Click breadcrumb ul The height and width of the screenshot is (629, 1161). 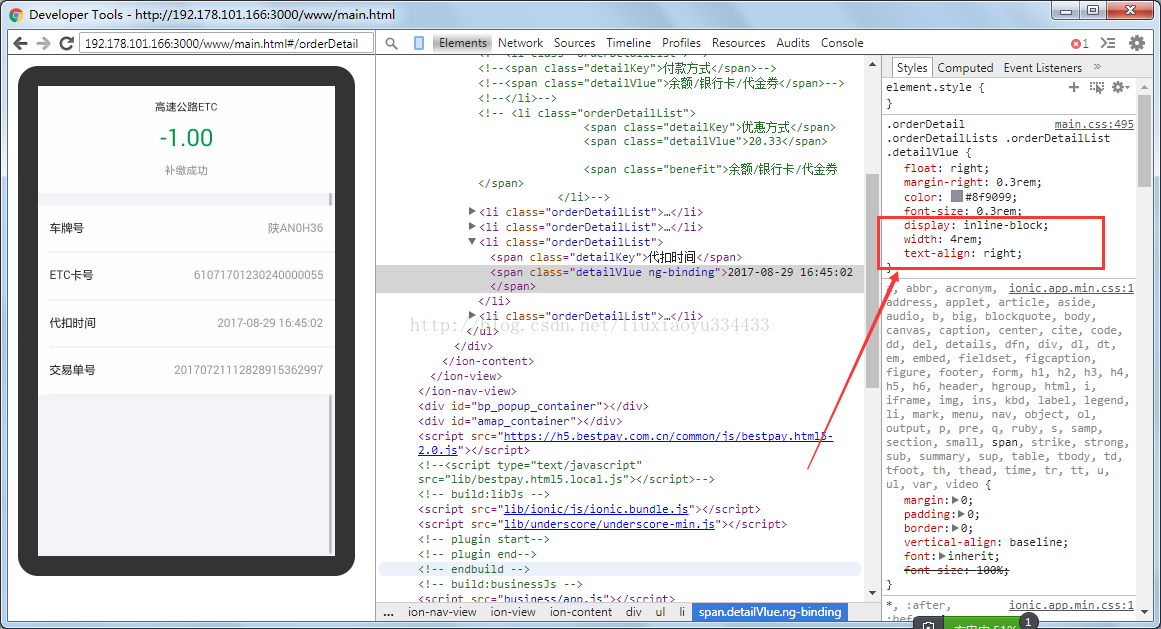(660, 612)
